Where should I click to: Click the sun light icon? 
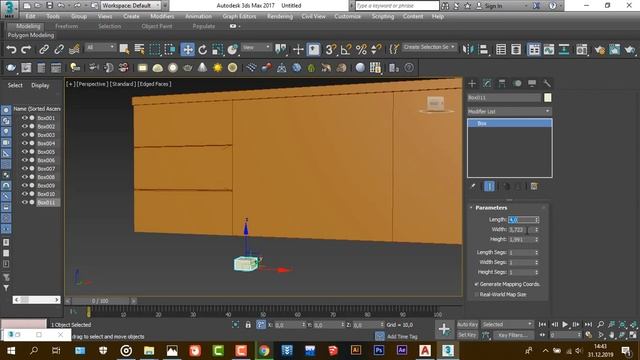point(218,68)
